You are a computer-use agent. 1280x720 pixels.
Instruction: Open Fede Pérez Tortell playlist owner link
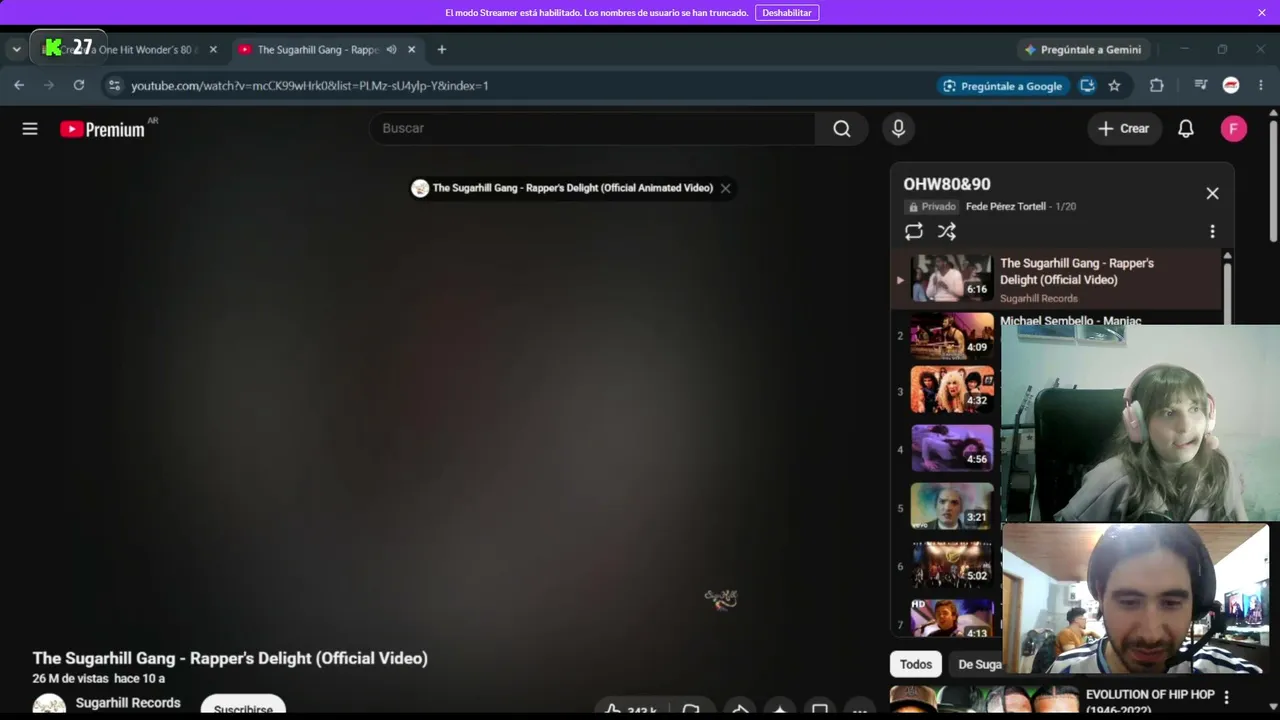pos(1006,206)
